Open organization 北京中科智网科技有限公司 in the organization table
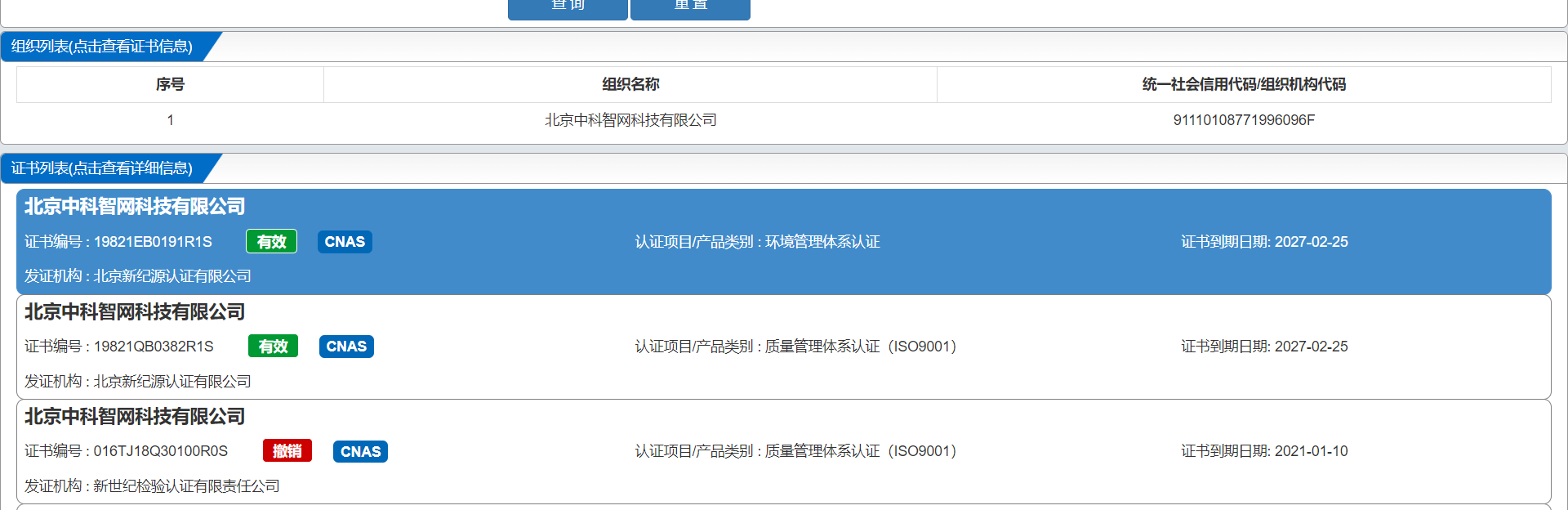Viewport: 1568px width, 510px height. coord(630,120)
